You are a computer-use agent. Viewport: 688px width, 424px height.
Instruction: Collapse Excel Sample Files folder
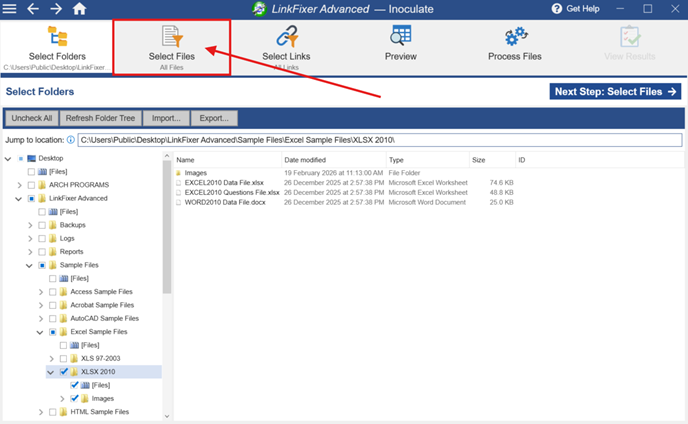click(40, 332)
